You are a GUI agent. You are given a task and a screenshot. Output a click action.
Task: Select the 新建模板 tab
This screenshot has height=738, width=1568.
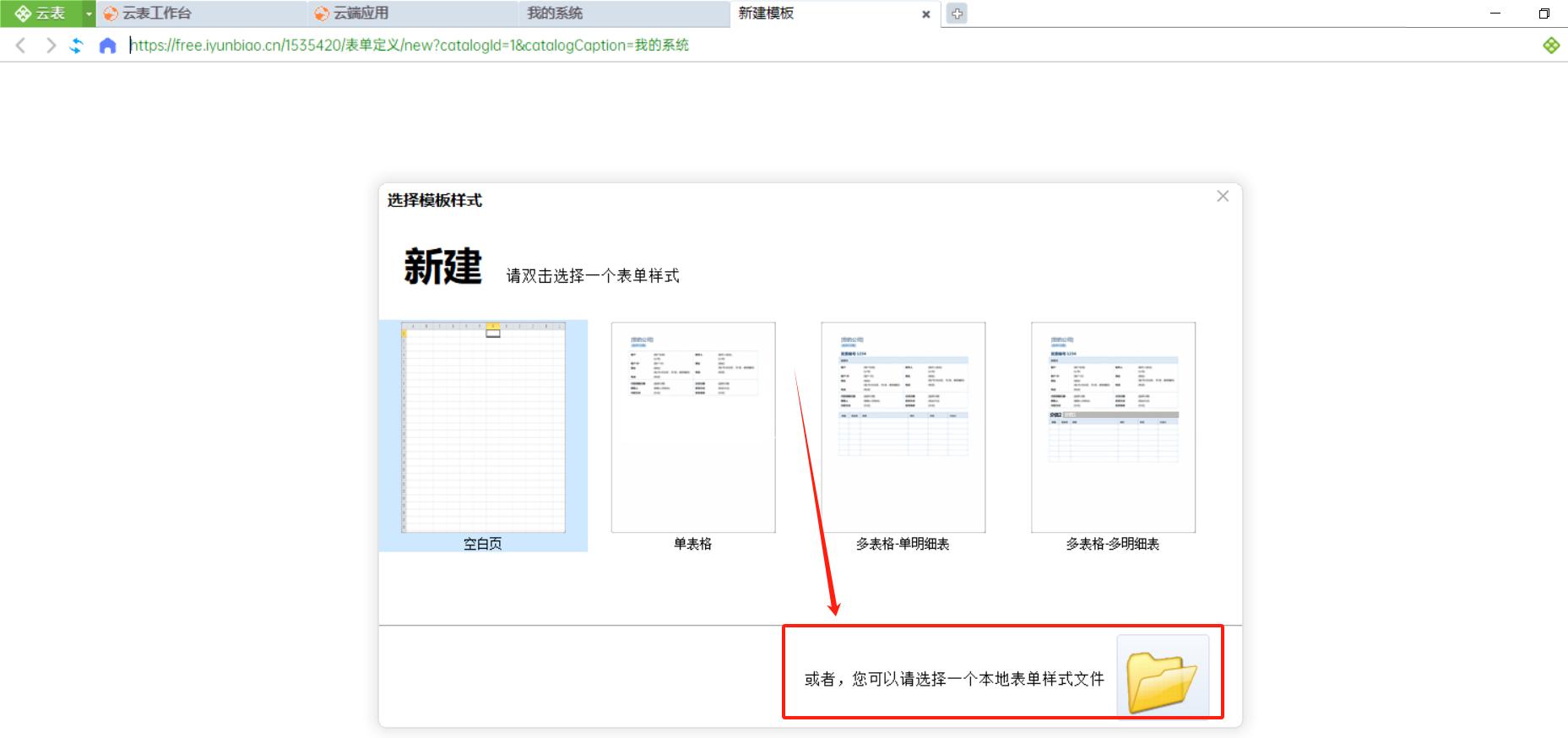[766, 14]
